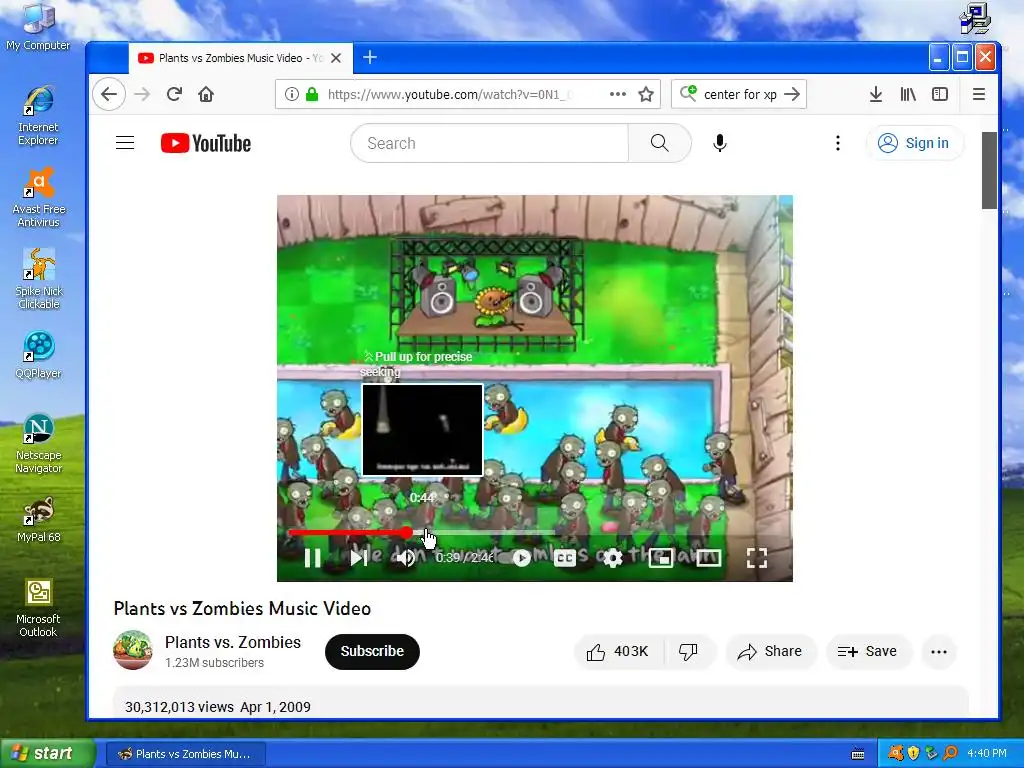Mute the video using the speaker icon
Image resolution: width=1024 pixels, height=768 pixels.
pos(406,558)
